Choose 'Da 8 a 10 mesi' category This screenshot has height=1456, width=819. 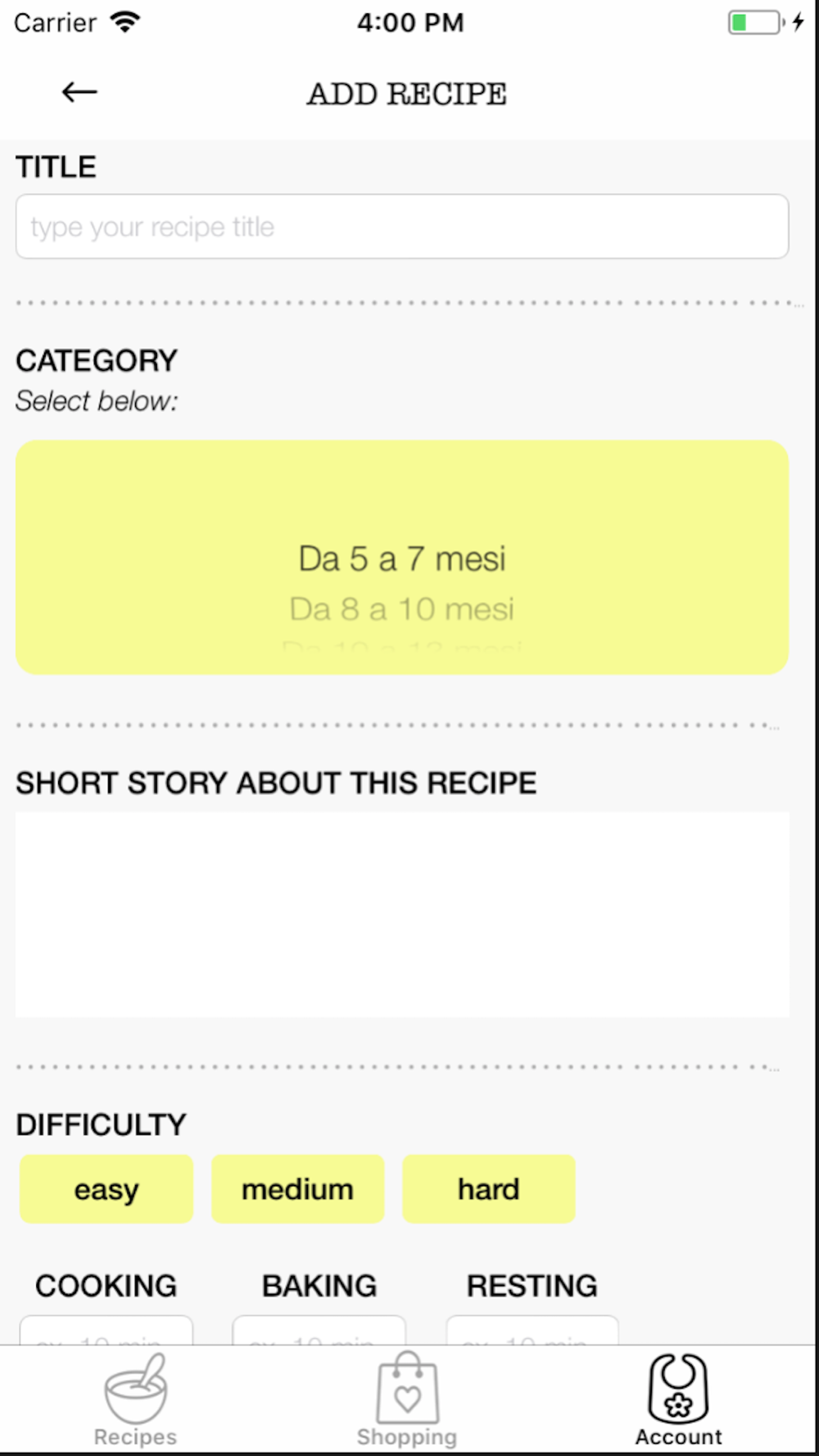[402, 609]
